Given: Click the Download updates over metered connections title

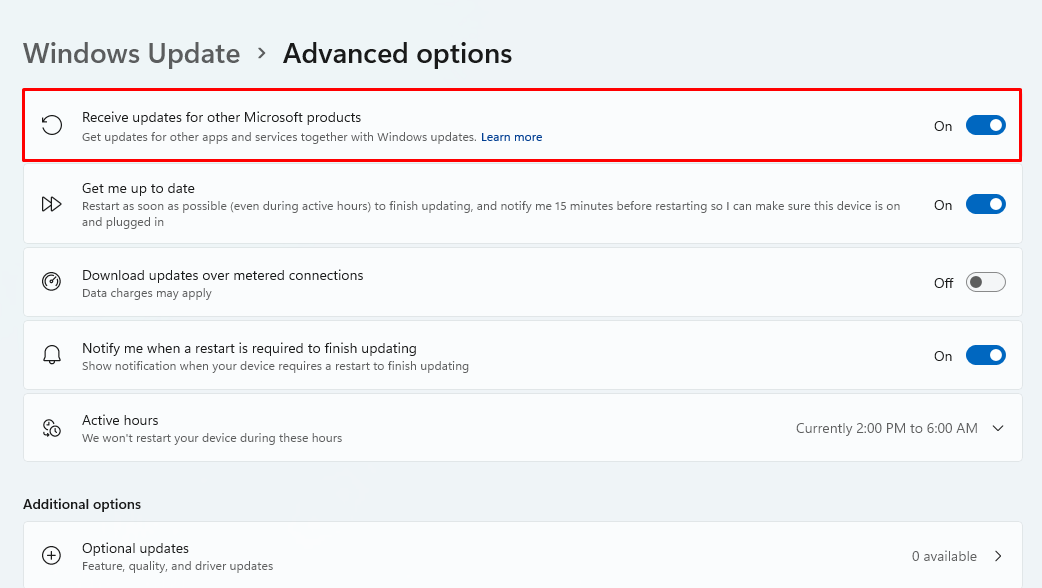Looking at the screenshot, I should click(223, 275).
